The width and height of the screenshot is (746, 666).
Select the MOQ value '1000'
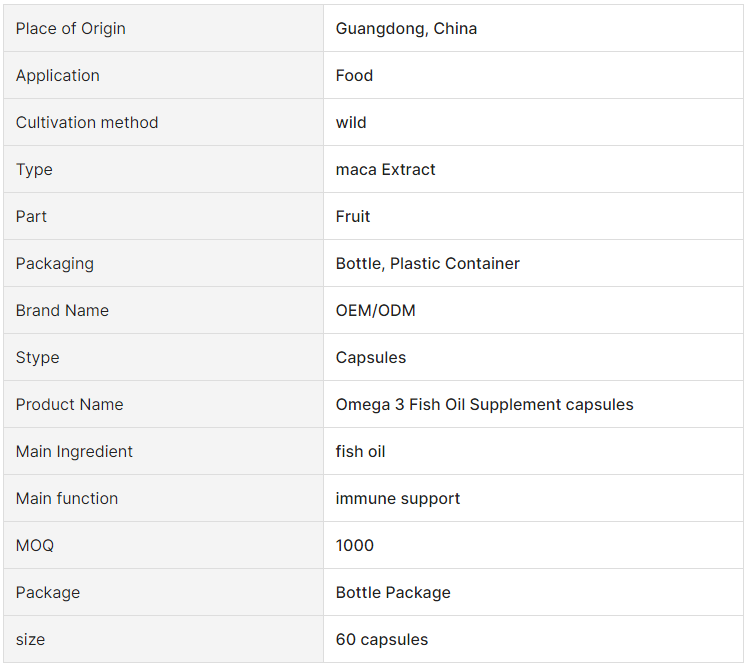(354, 546)
